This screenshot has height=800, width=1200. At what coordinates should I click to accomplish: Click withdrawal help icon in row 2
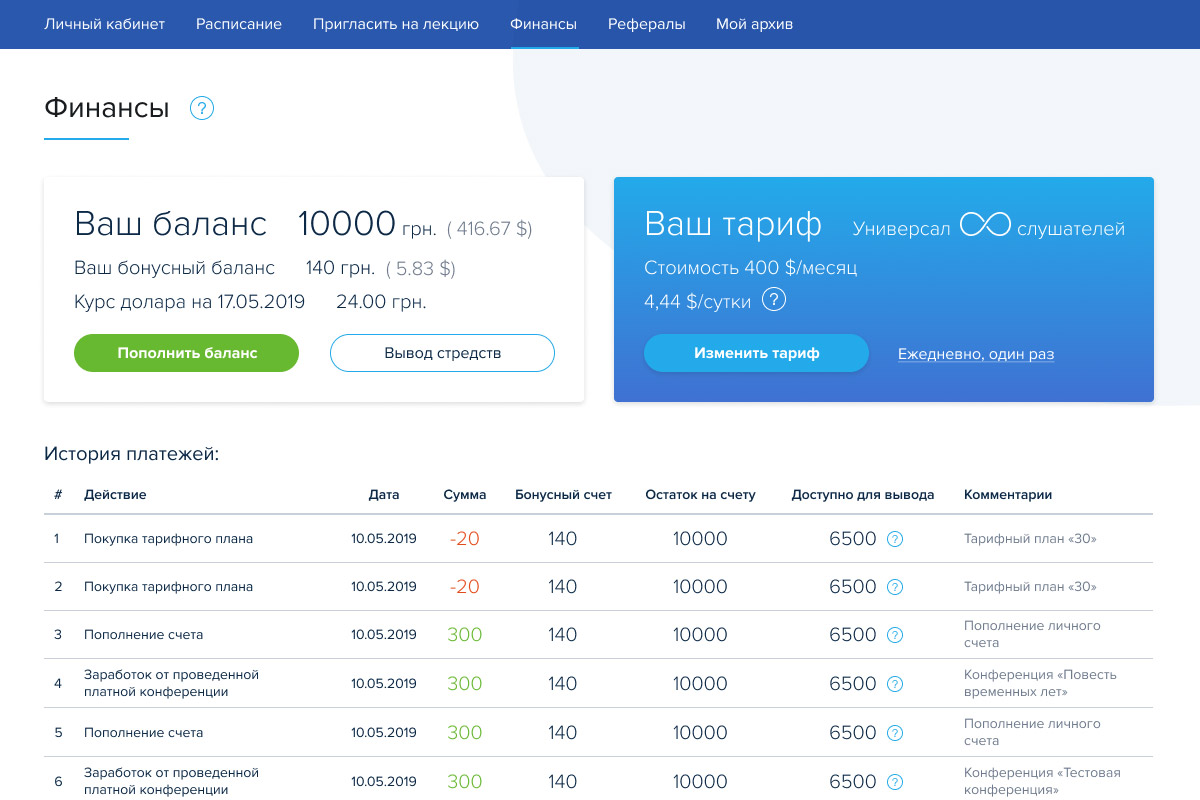pyautogui.click(x=895, y=587)
